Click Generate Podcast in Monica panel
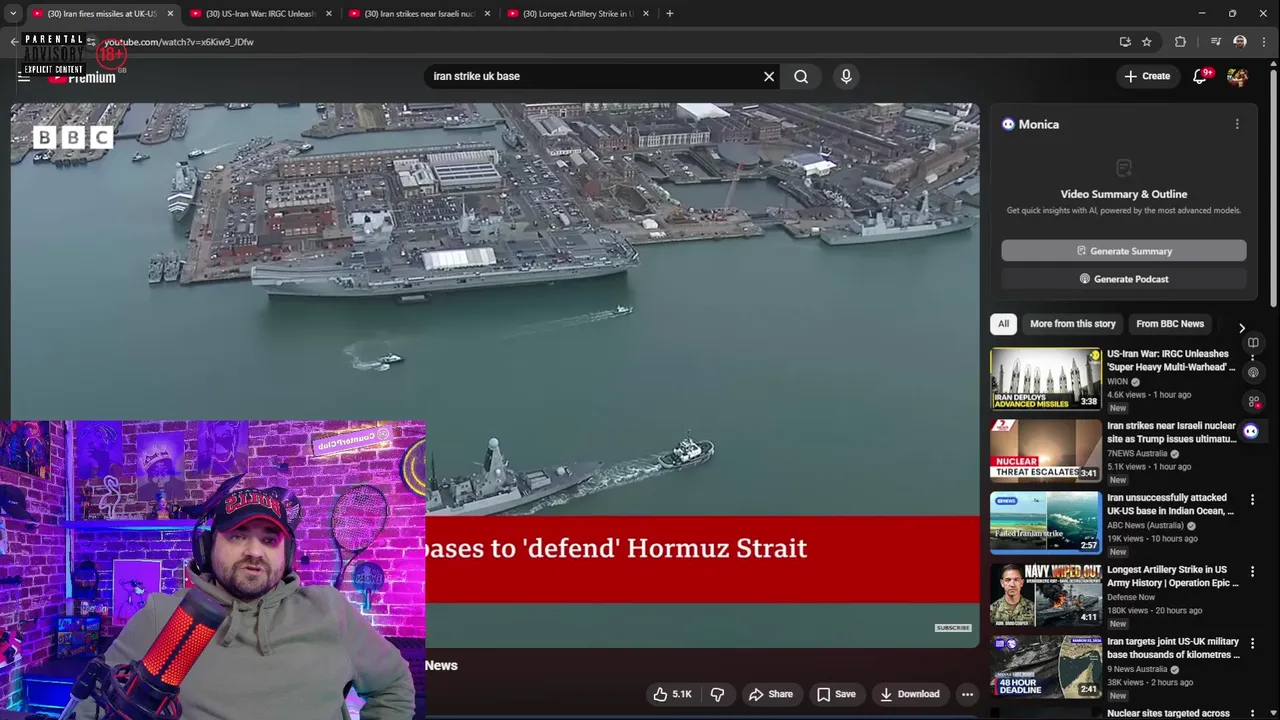Screen dimensions: 1280x720 (1124, 279)
